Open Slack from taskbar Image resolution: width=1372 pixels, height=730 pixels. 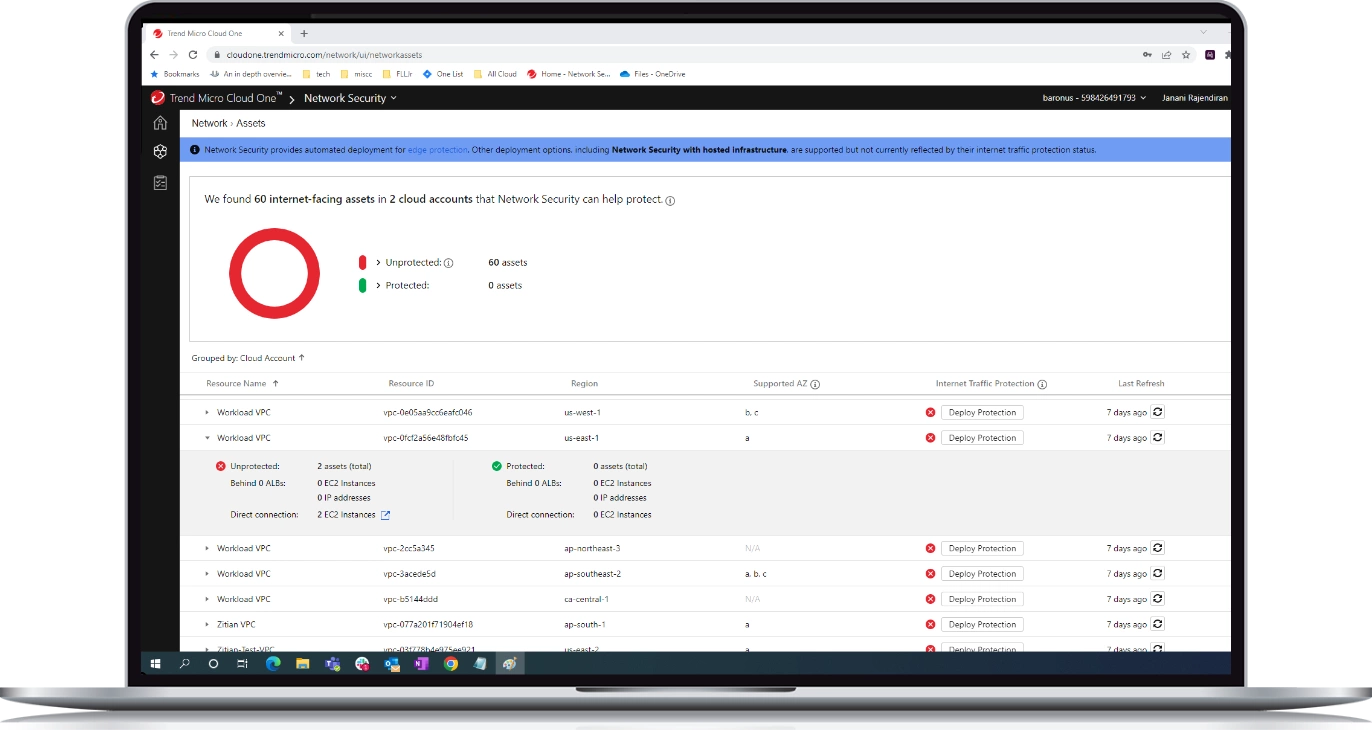click(362, 663)
